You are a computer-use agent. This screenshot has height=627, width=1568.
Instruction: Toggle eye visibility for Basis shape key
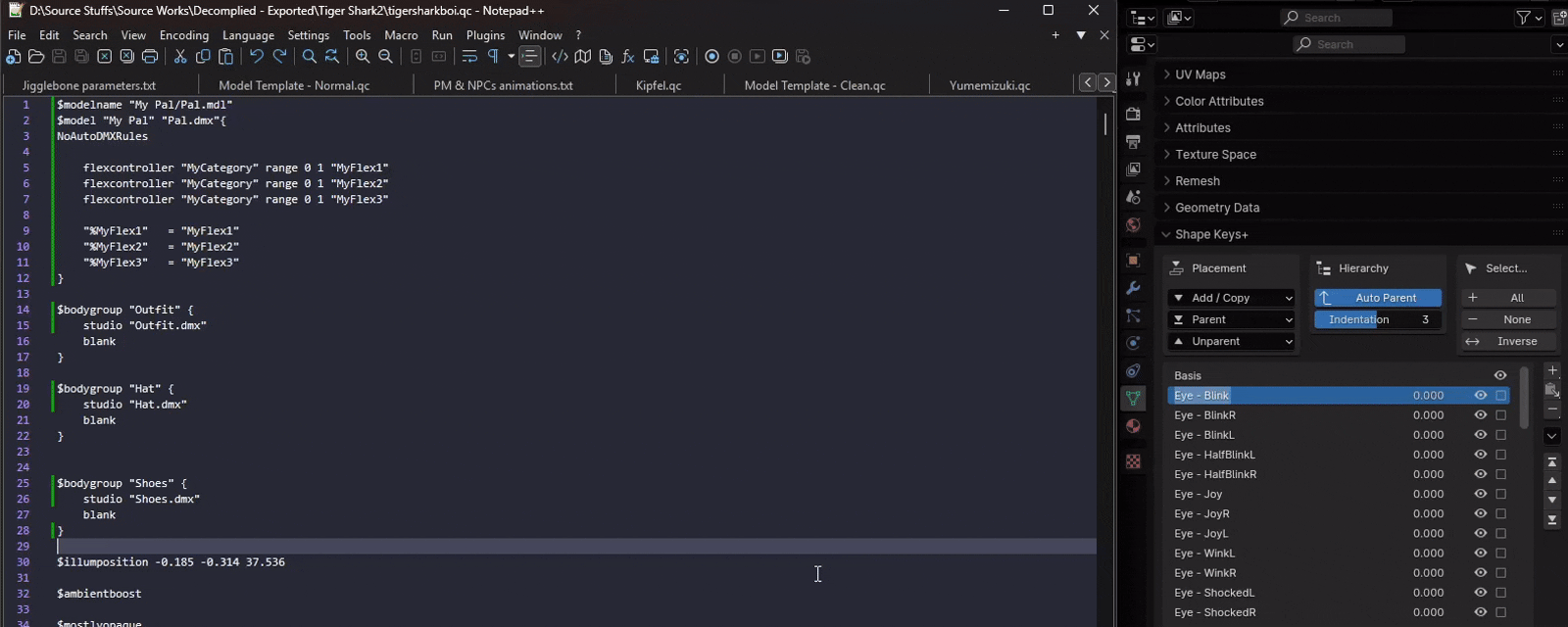1499,375
